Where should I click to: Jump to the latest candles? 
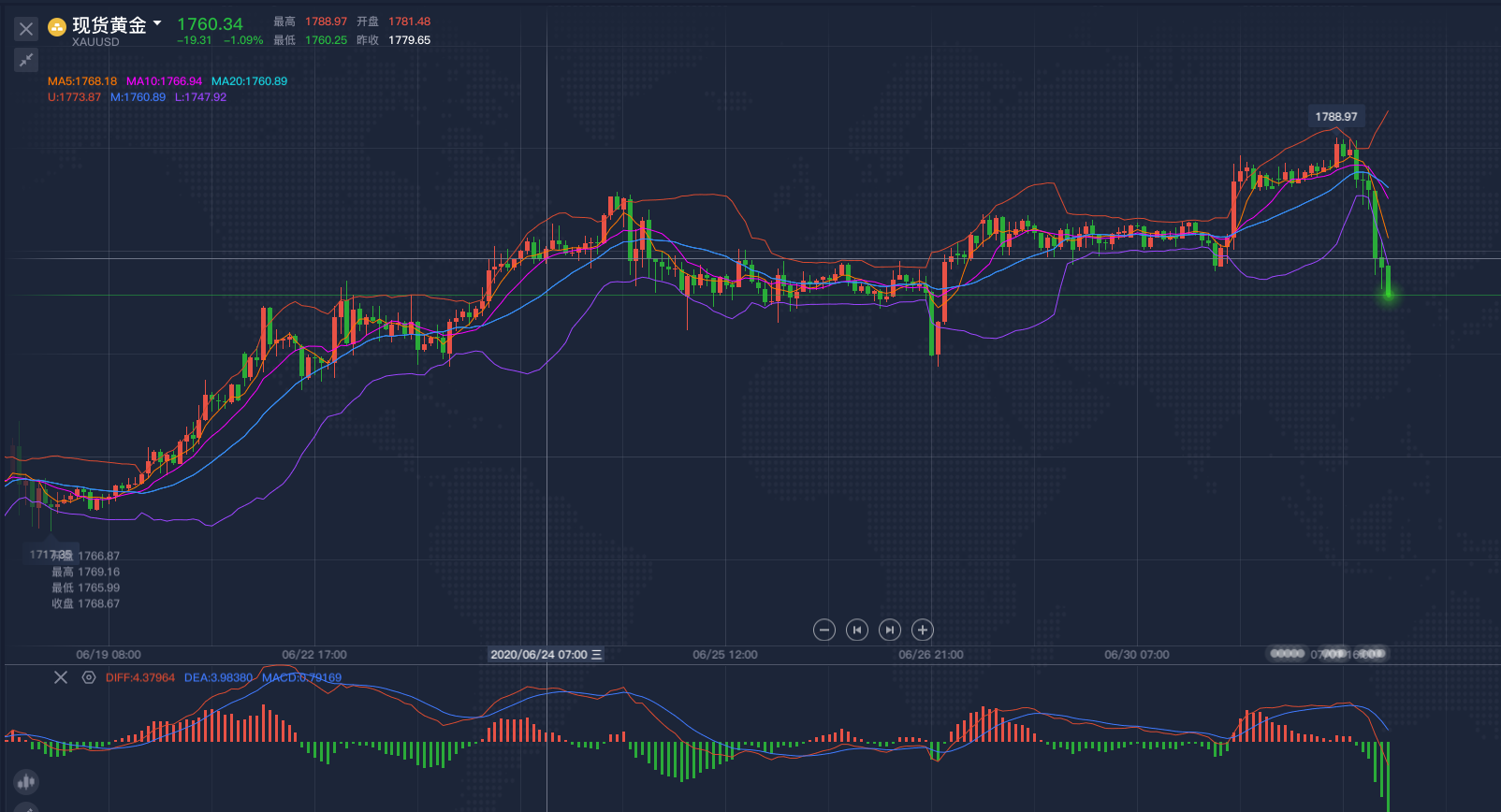(889, 630)
